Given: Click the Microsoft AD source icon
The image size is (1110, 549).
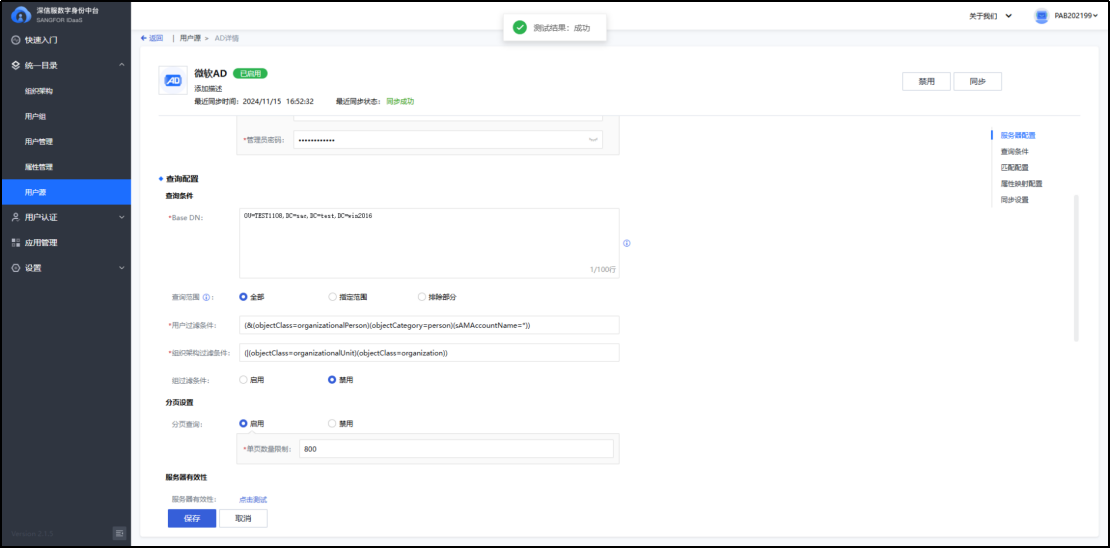Looking at the screenshot, I should (173, 81).
